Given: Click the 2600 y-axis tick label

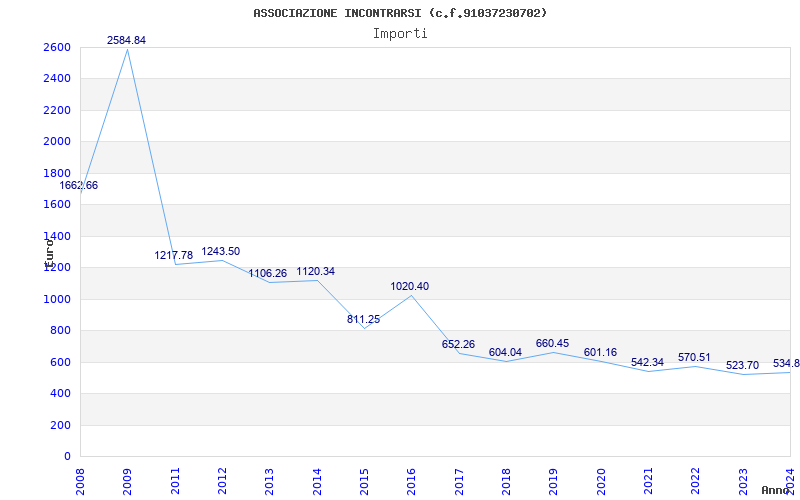Looking at the screenshot, I should 57,48.
